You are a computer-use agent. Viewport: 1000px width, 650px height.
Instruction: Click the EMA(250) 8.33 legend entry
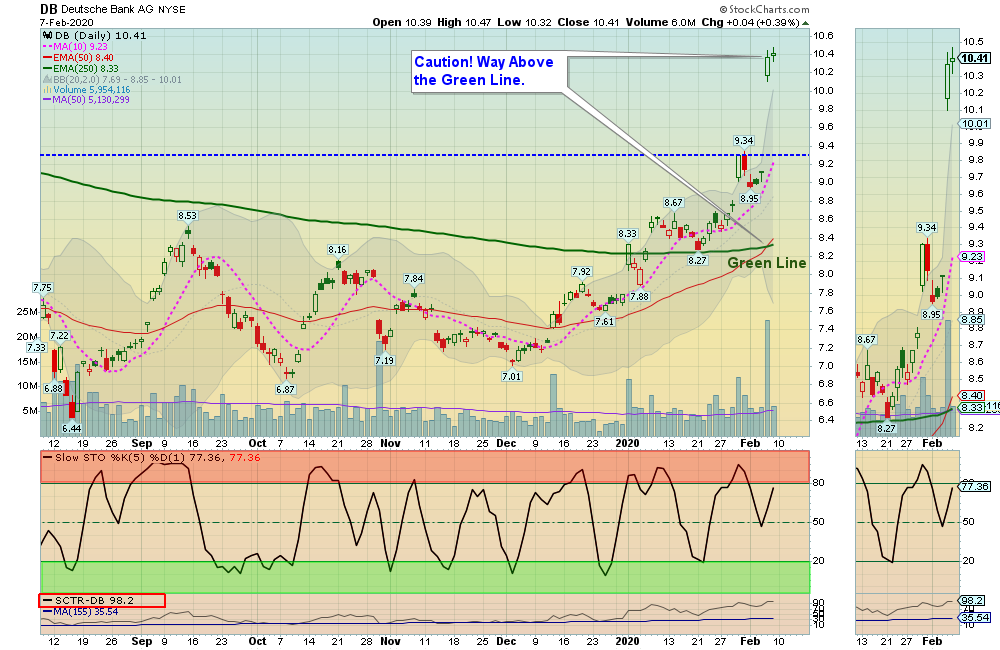coord(80,68)
